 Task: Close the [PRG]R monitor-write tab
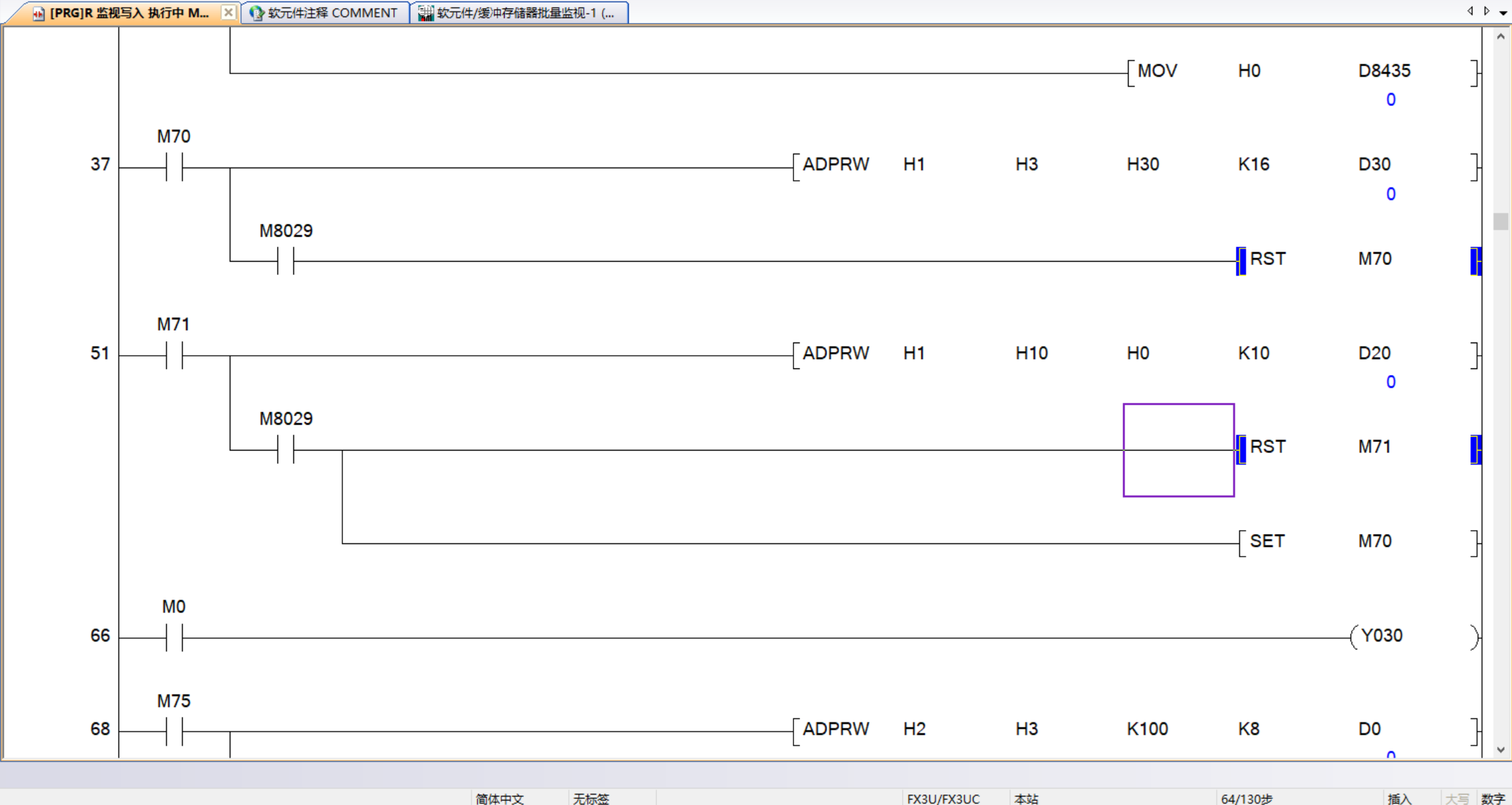click(228, 12)
